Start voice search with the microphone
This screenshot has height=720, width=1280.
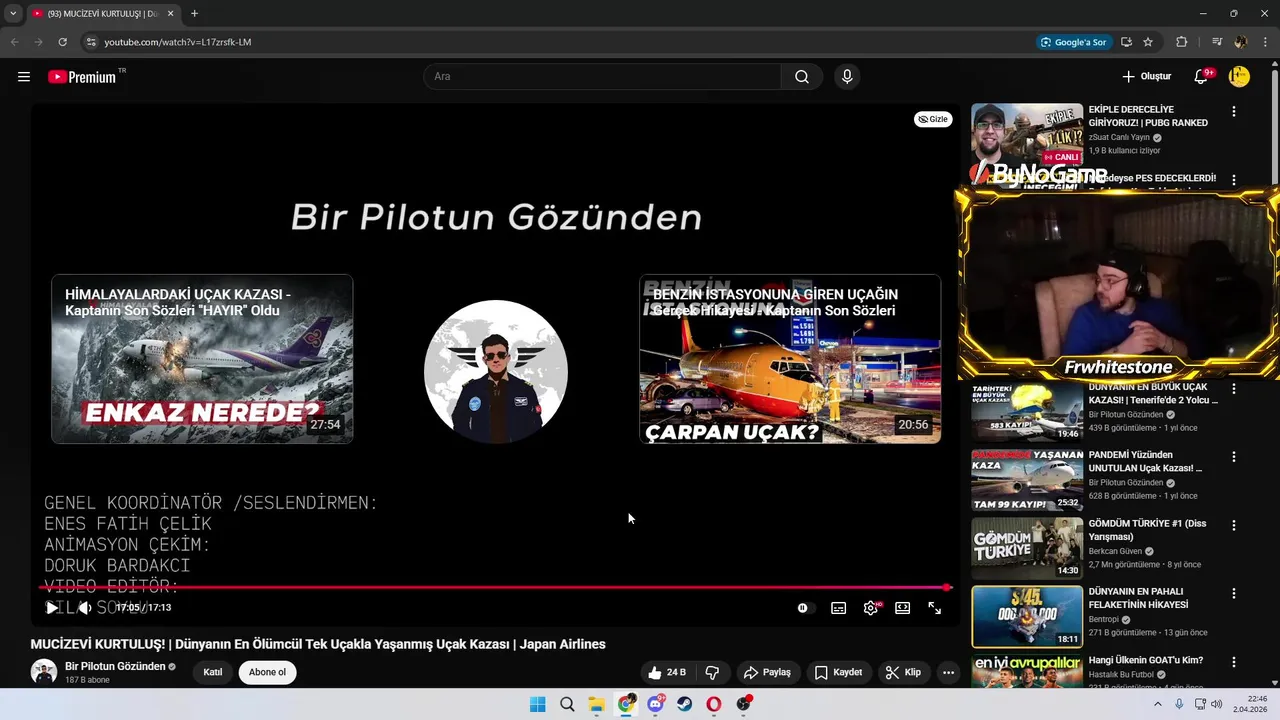coord(847,77)
